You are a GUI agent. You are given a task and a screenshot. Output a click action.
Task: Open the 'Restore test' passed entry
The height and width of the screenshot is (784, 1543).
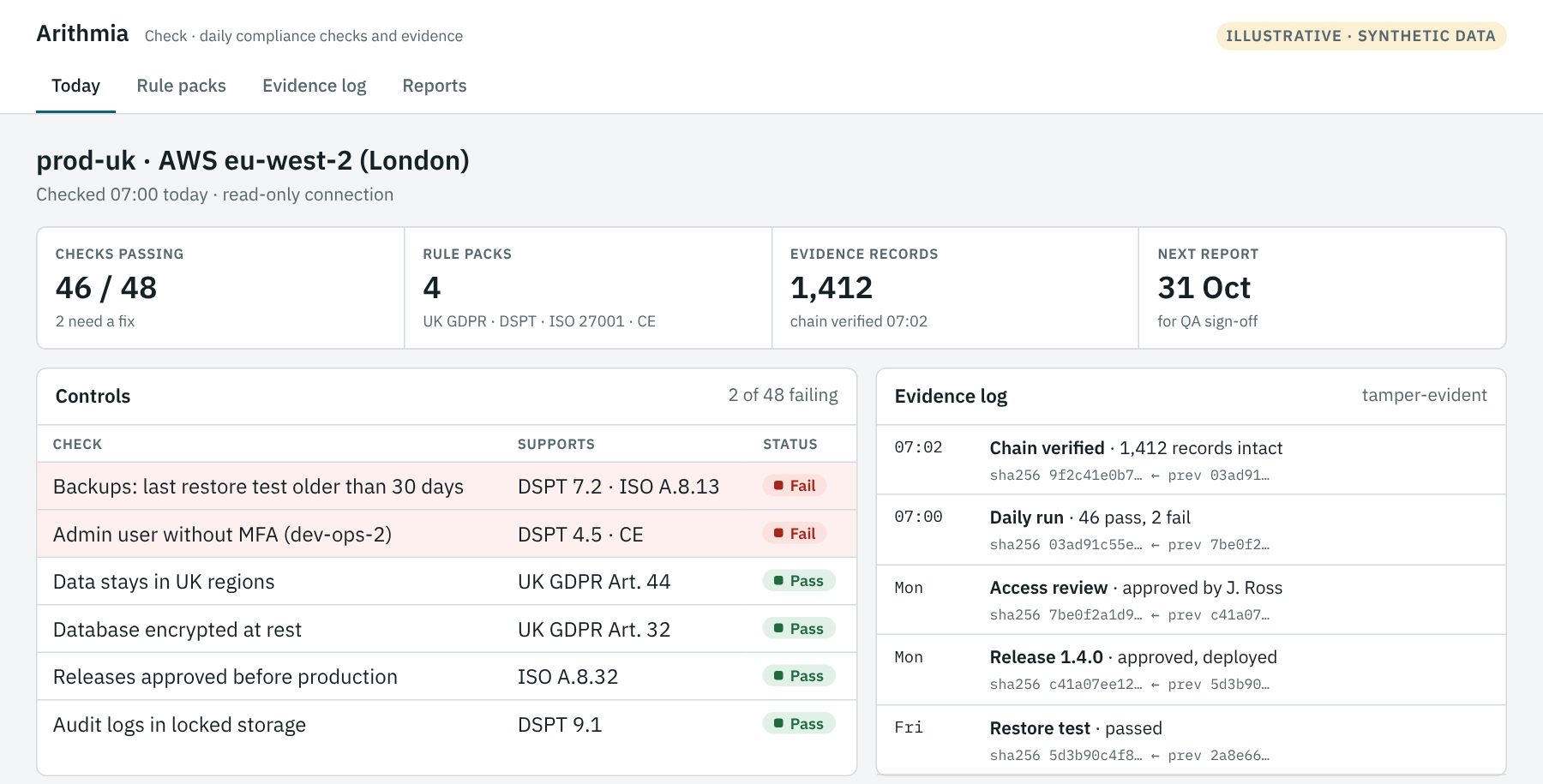(1191, 740)
